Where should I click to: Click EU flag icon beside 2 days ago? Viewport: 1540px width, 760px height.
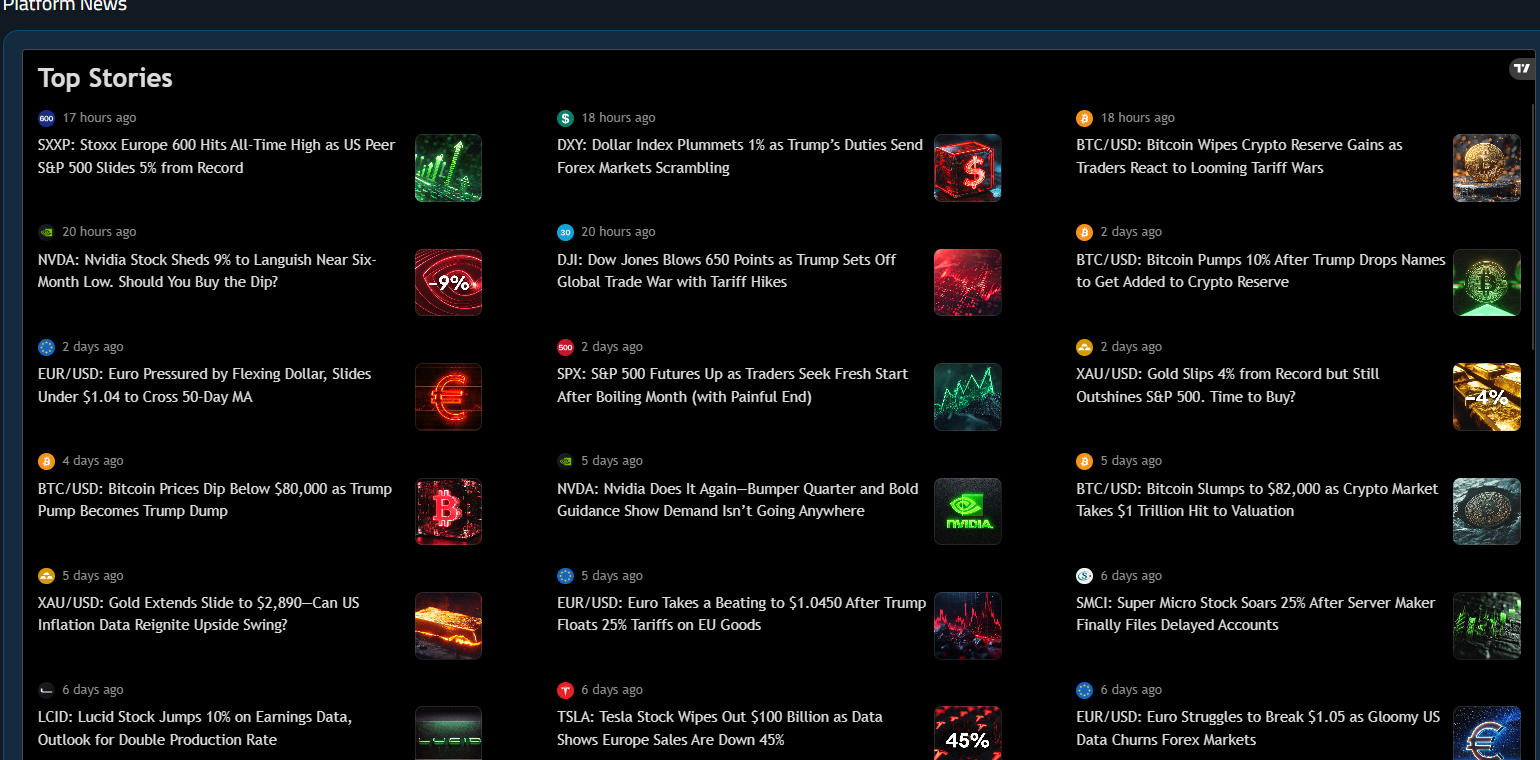[46, 347]
